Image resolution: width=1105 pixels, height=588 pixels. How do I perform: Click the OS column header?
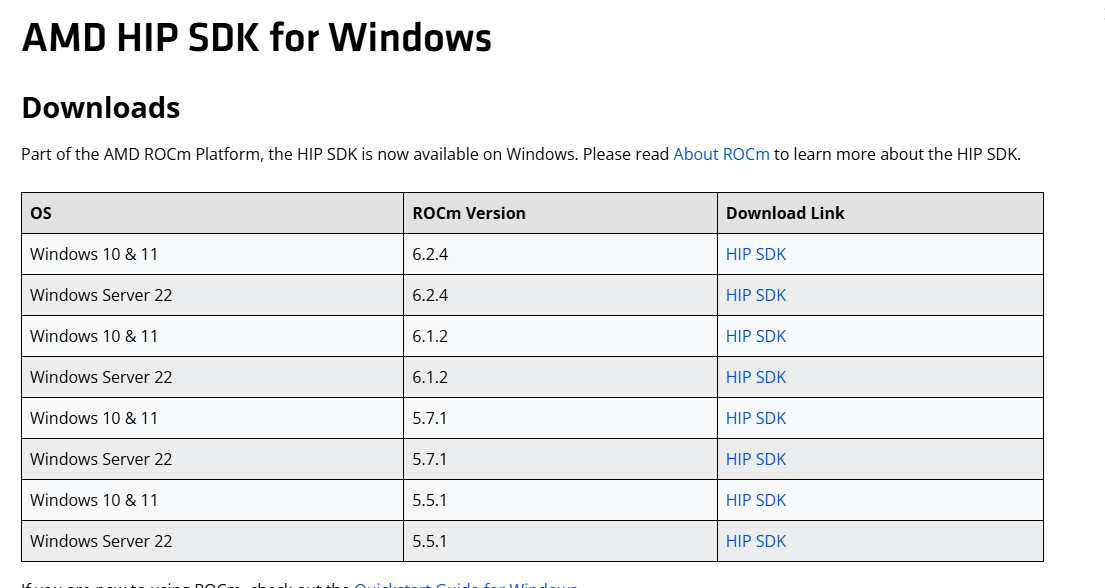click(x=41, y=213)
